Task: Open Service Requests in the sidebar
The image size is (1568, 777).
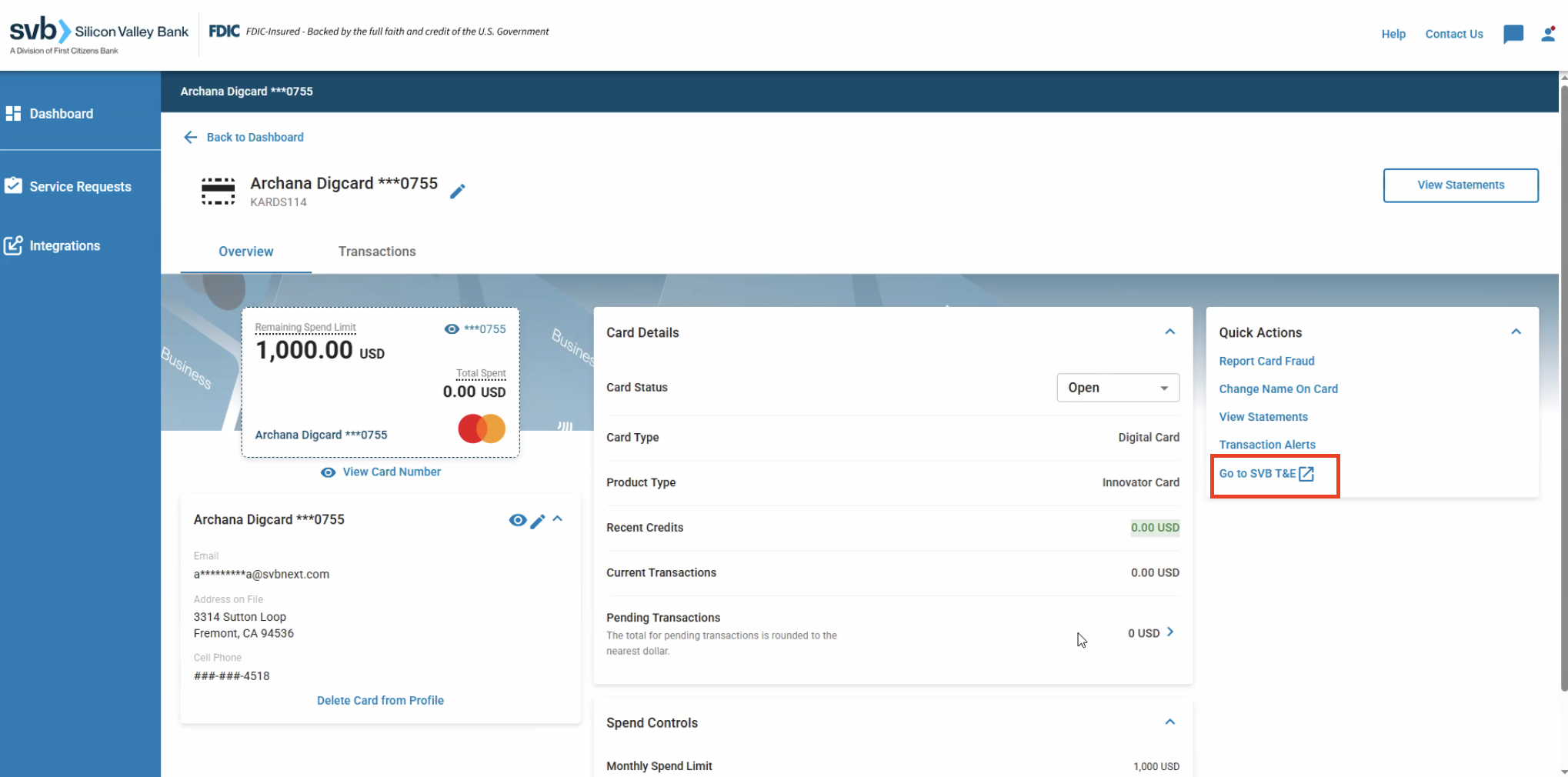Action: pyautogui.click(x=80, y=187)
